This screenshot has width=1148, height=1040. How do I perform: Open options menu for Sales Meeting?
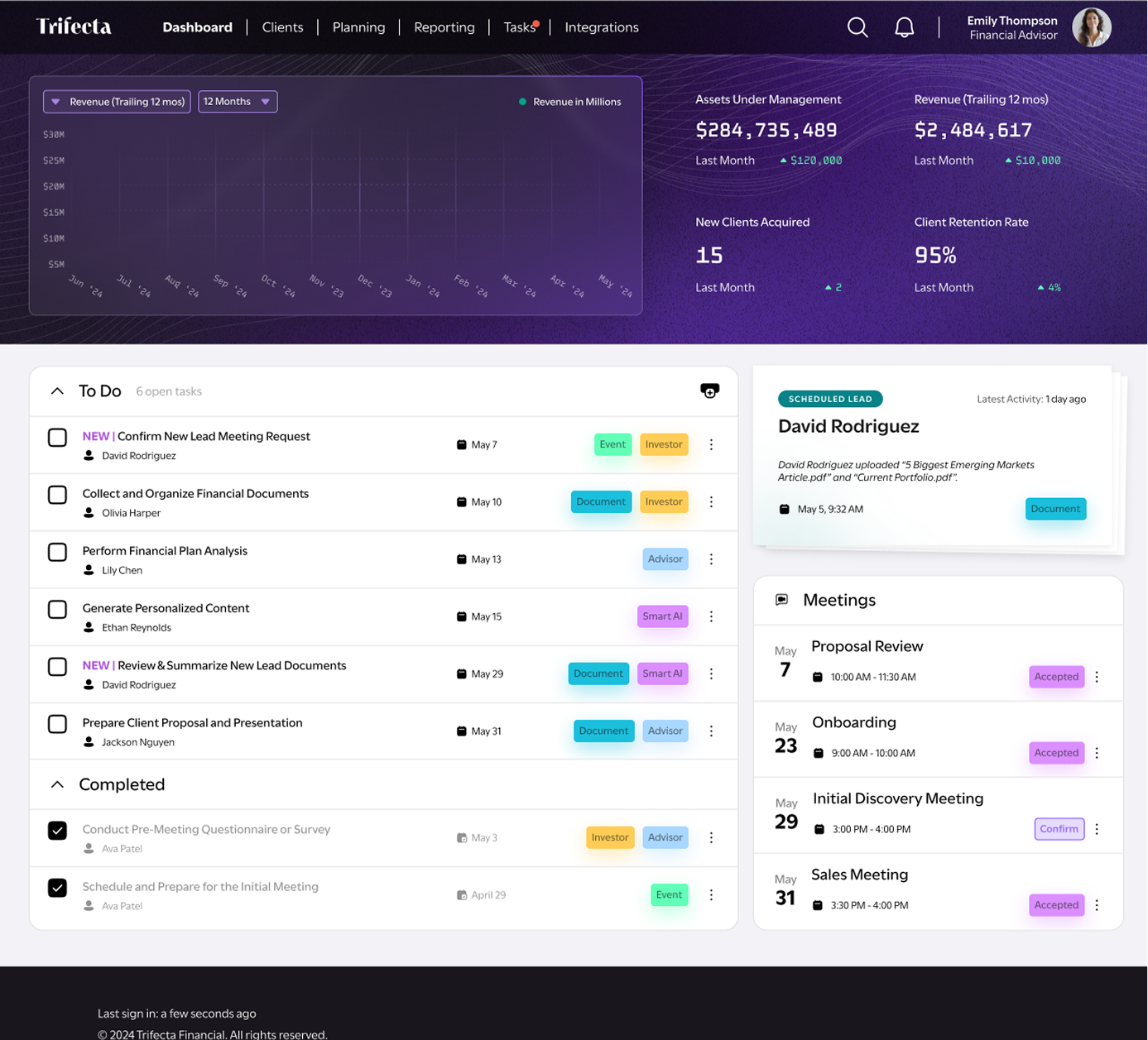(1097, 905)
